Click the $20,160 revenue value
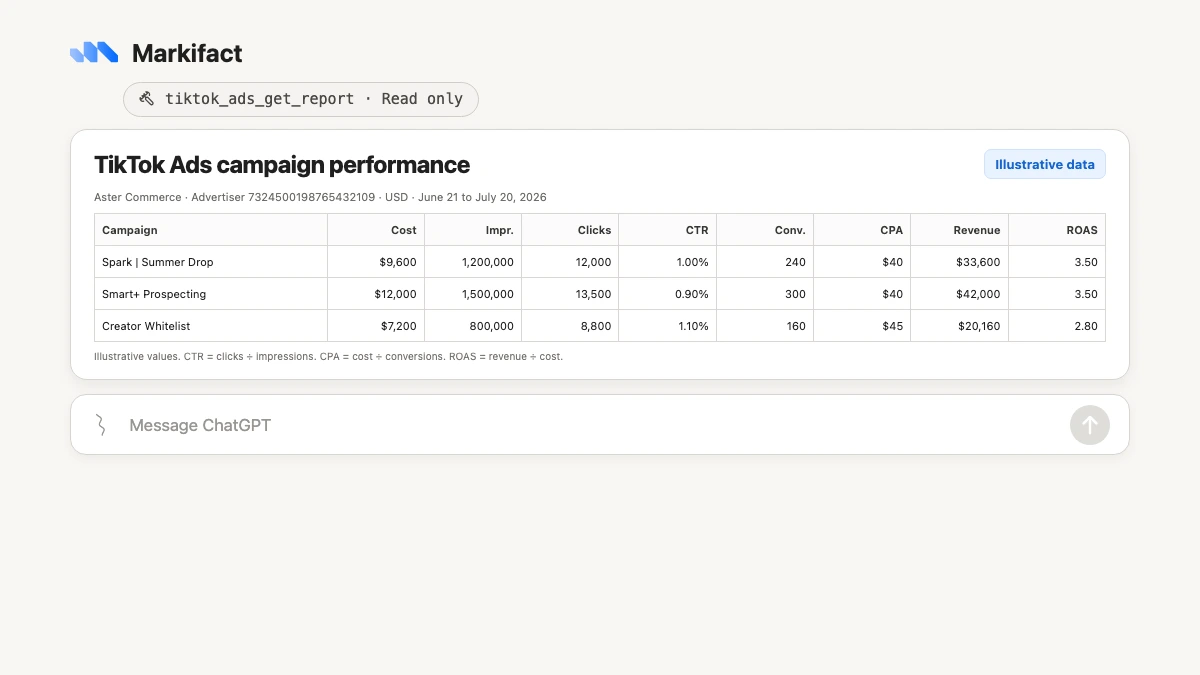The height and width of the screenshot is (675, 1200). (978, 326)
